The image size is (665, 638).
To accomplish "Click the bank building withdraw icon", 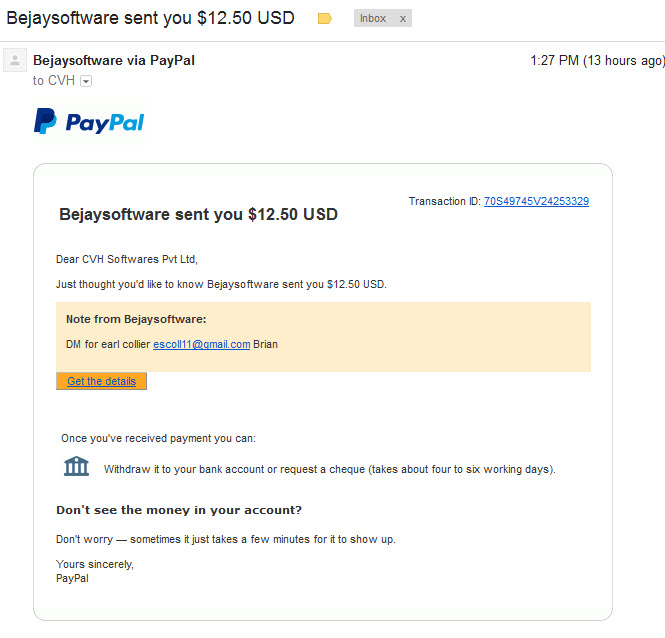I will 76,467.
